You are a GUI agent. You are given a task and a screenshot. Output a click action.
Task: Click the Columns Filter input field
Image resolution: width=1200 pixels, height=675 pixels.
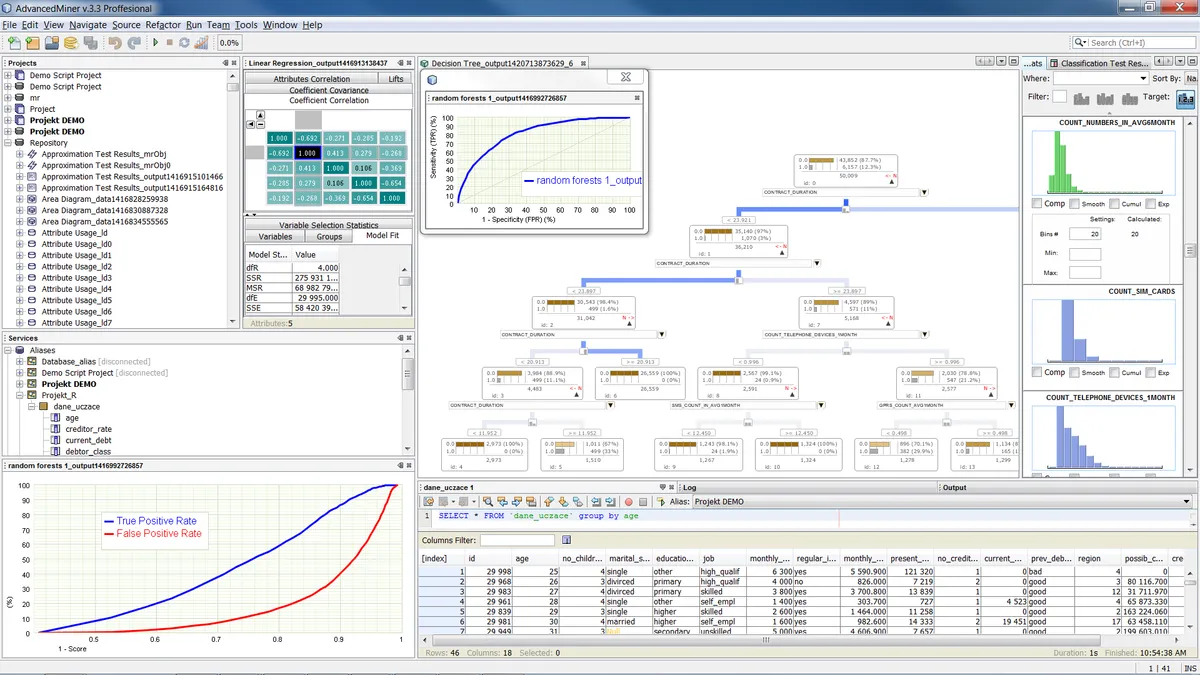(x=517, y=541)
